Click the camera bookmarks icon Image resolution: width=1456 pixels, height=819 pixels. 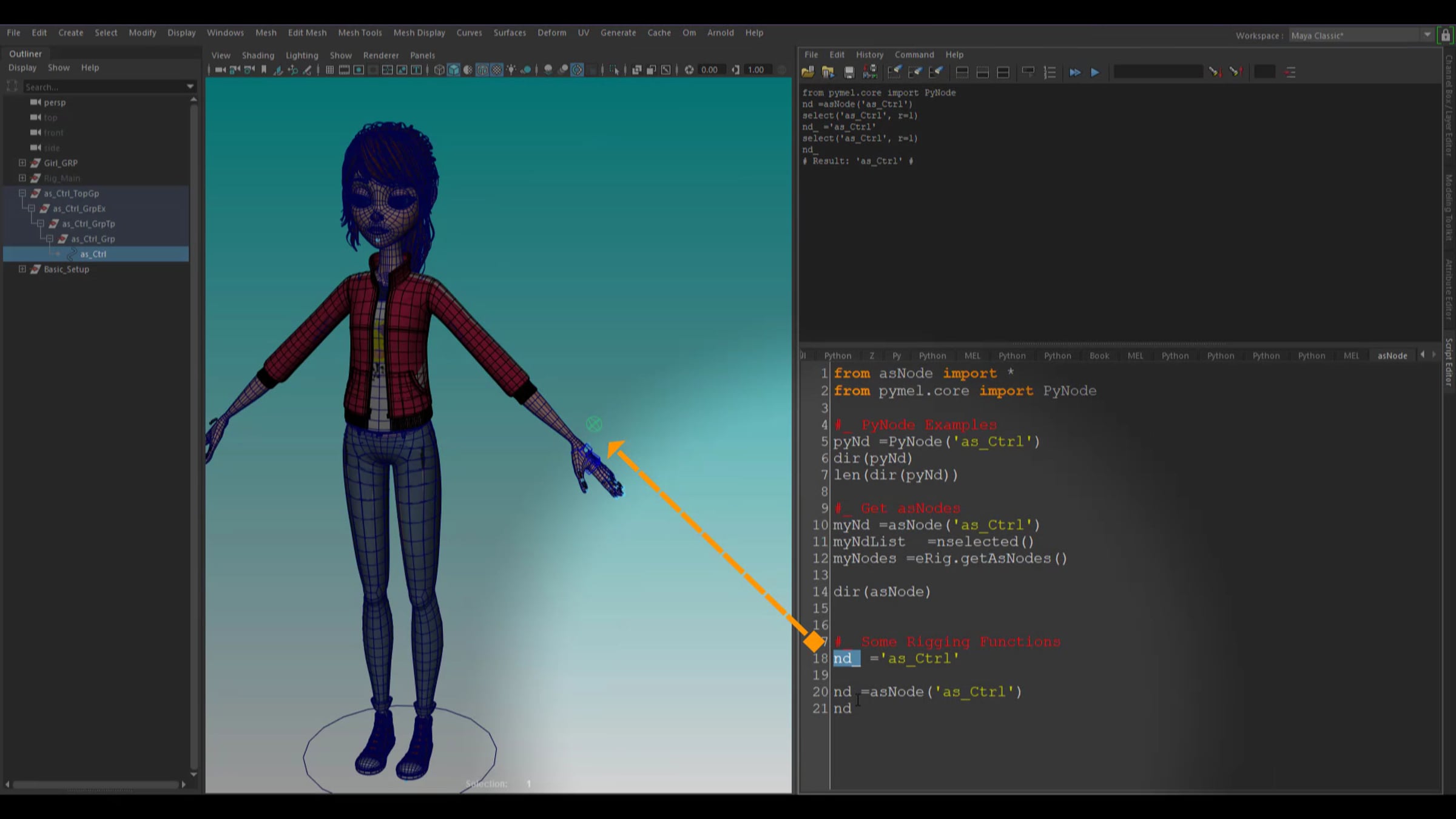(264, 70)
